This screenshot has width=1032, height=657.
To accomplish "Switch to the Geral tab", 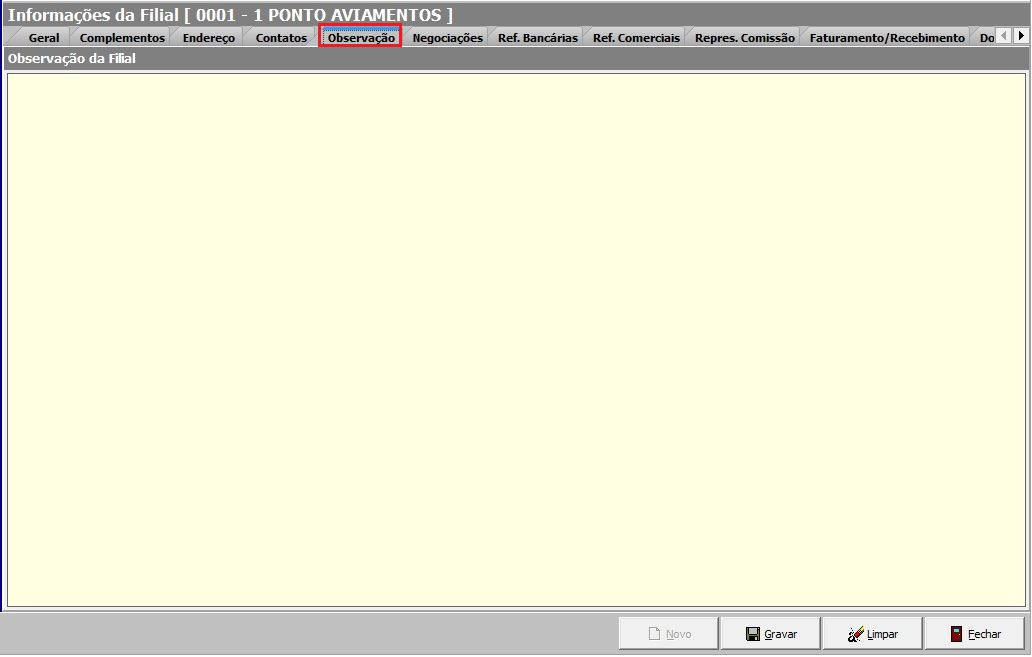I will click(44, 38).
